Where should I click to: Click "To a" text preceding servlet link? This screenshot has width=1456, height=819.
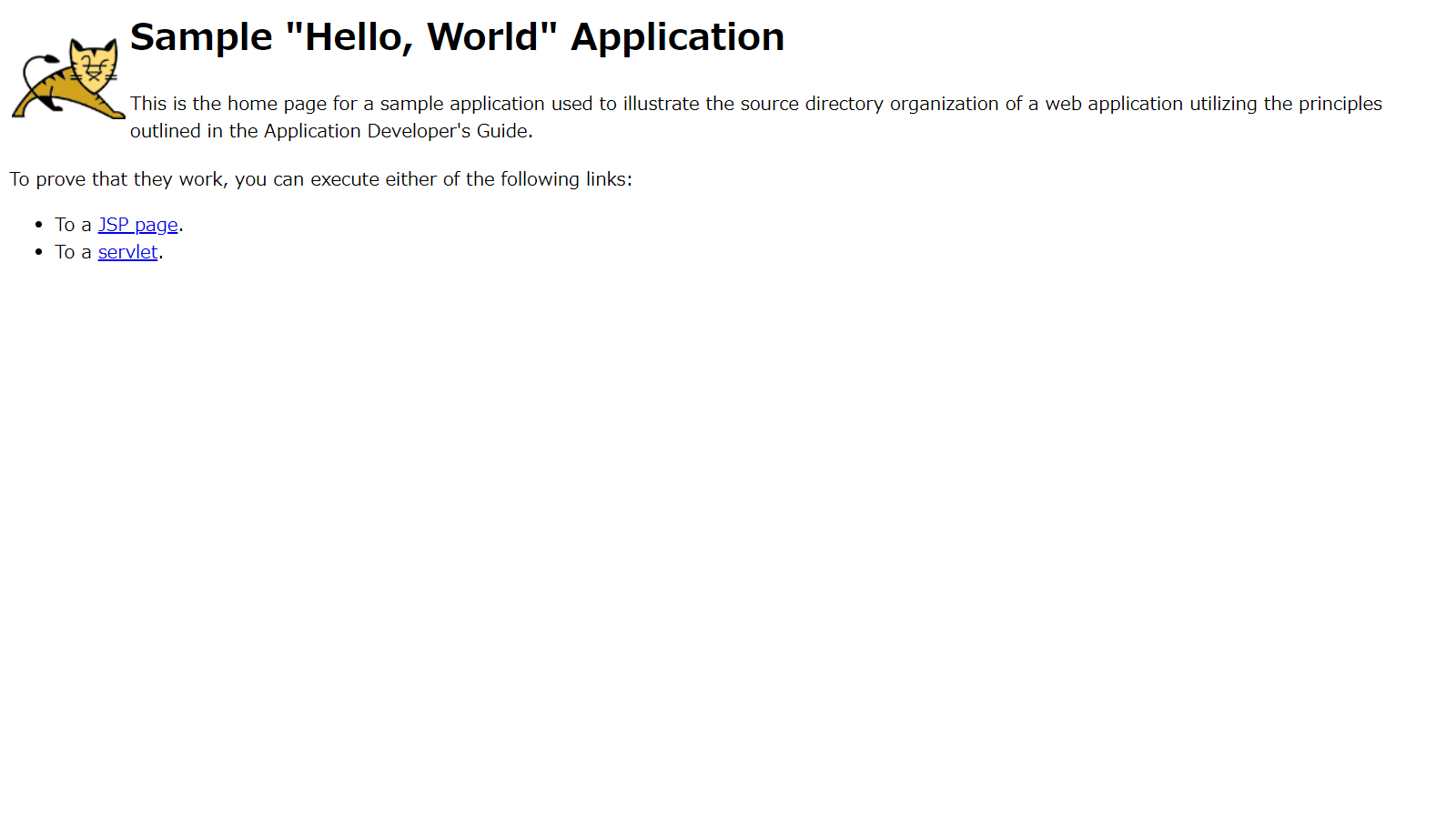73,252
